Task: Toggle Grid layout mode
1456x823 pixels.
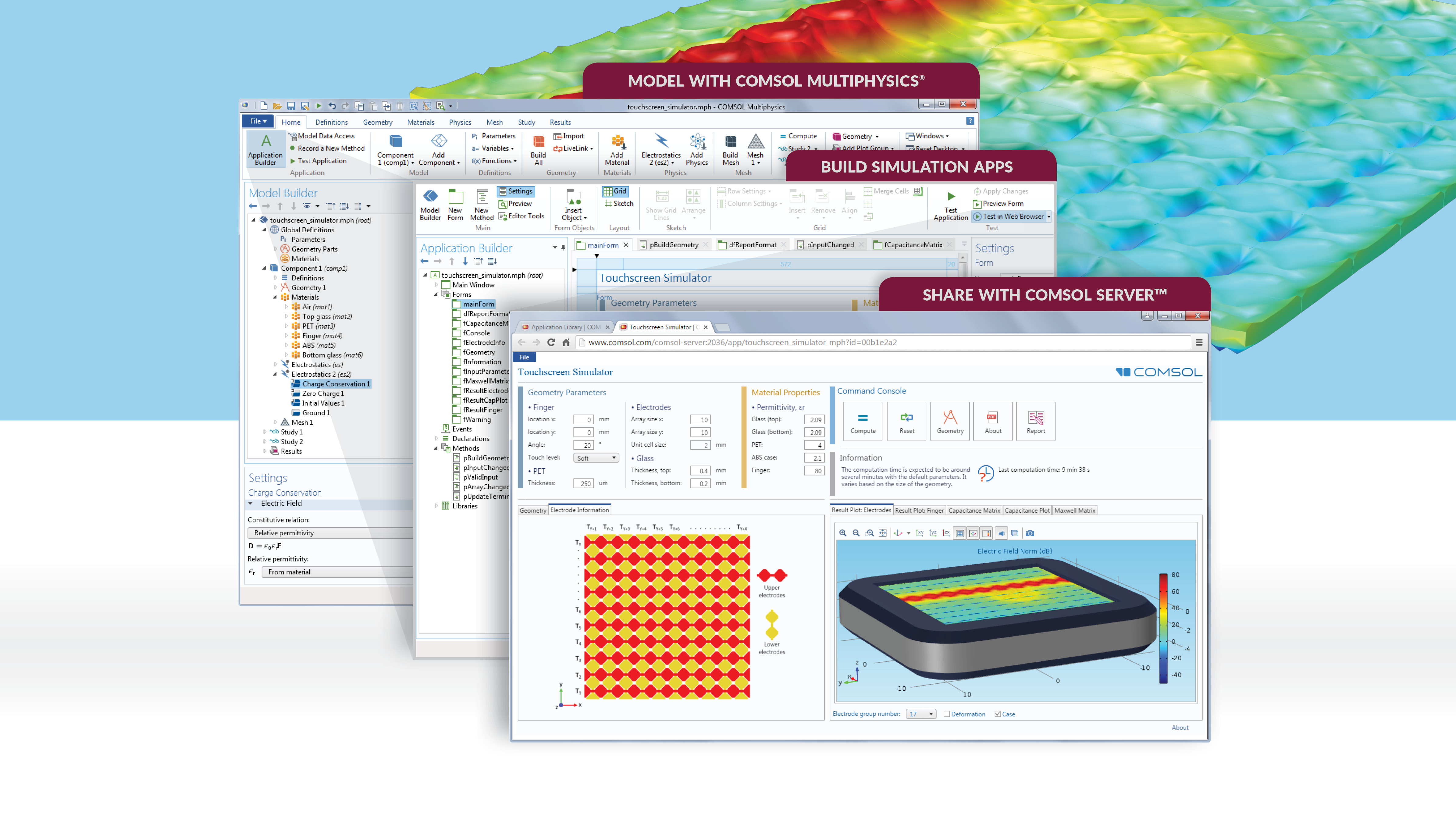Action: pyautogui.click(x=615, y=191)
